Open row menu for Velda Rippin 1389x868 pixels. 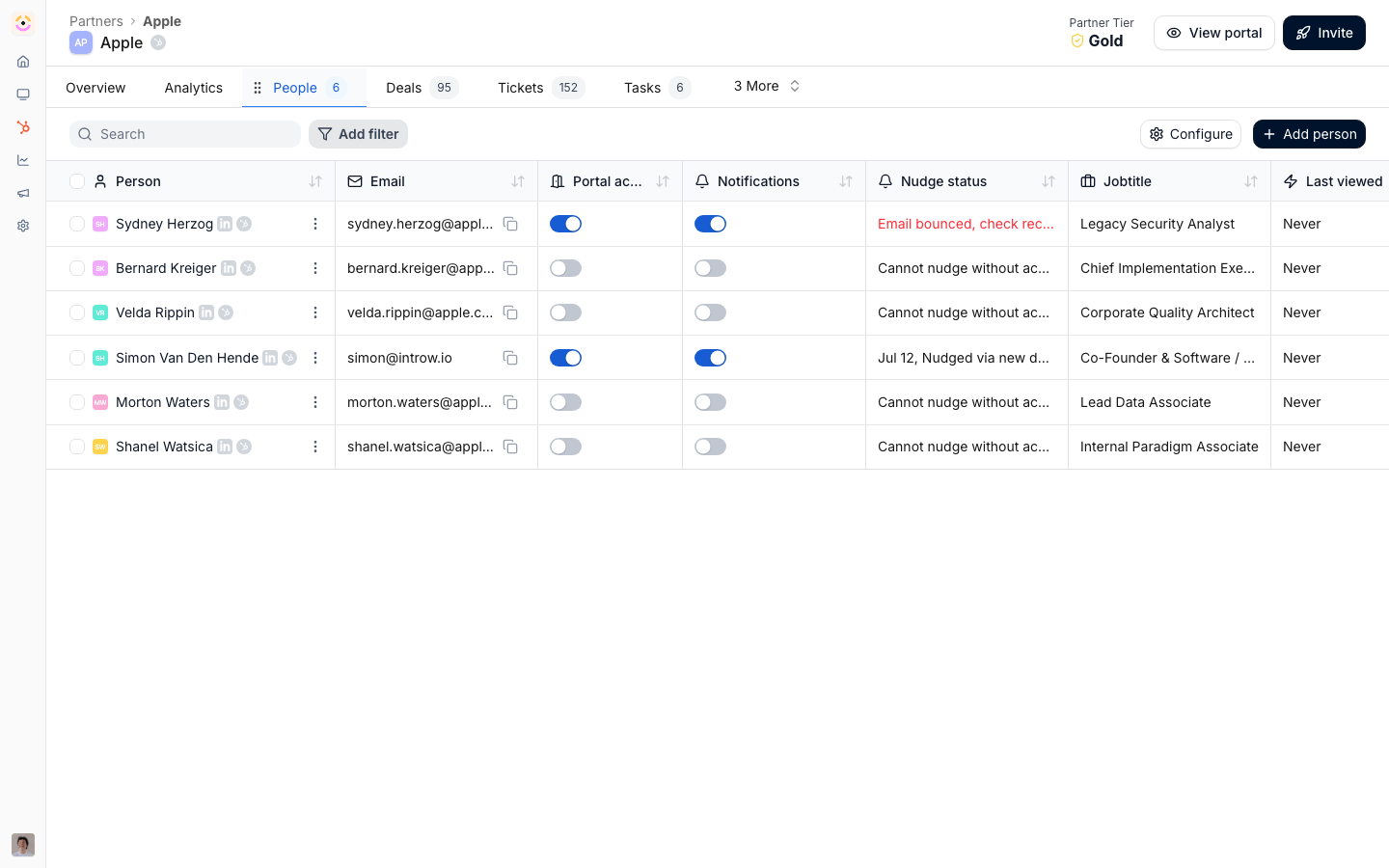click(x=315, y=312)
